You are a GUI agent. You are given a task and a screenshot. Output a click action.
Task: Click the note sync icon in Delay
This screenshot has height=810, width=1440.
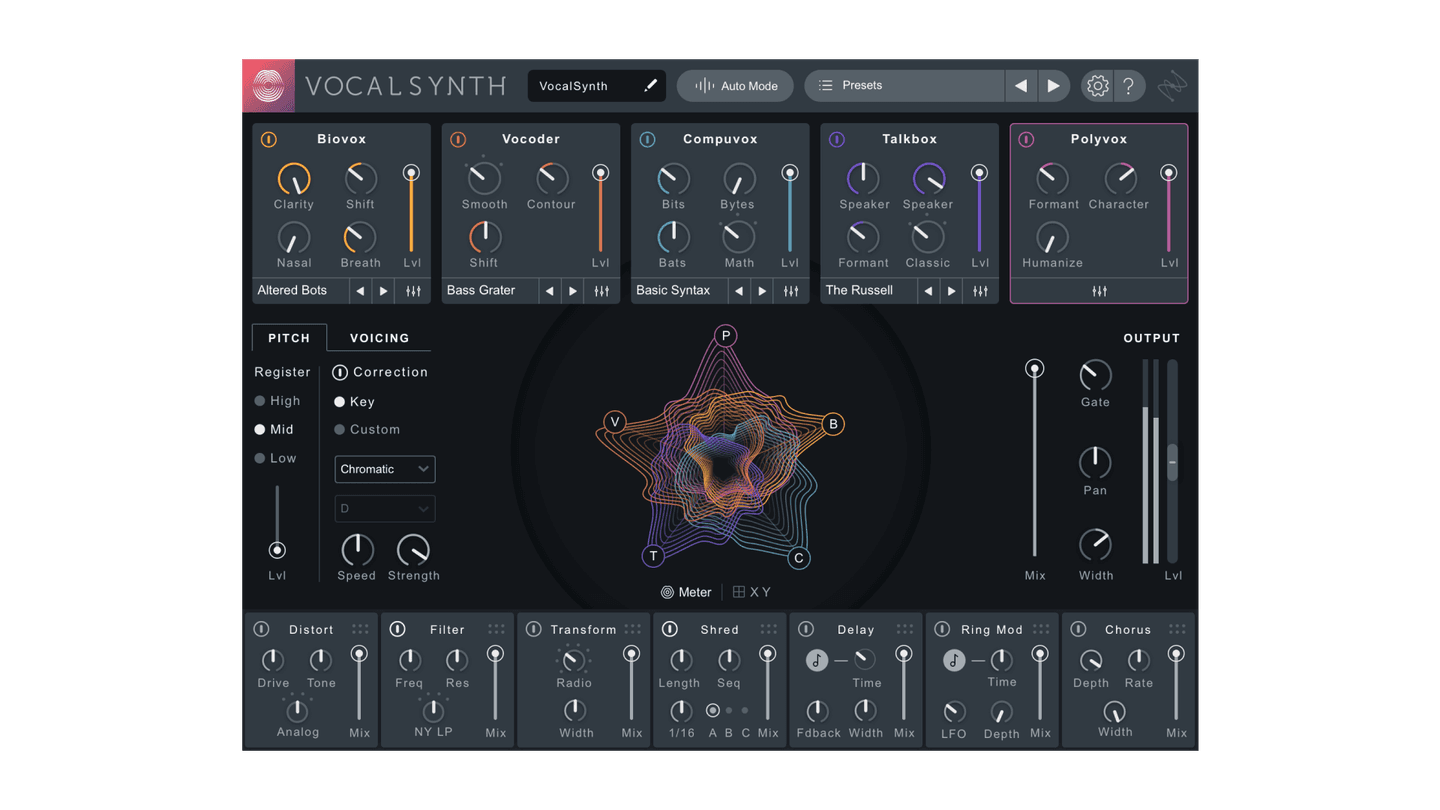(x=815, y=658)
